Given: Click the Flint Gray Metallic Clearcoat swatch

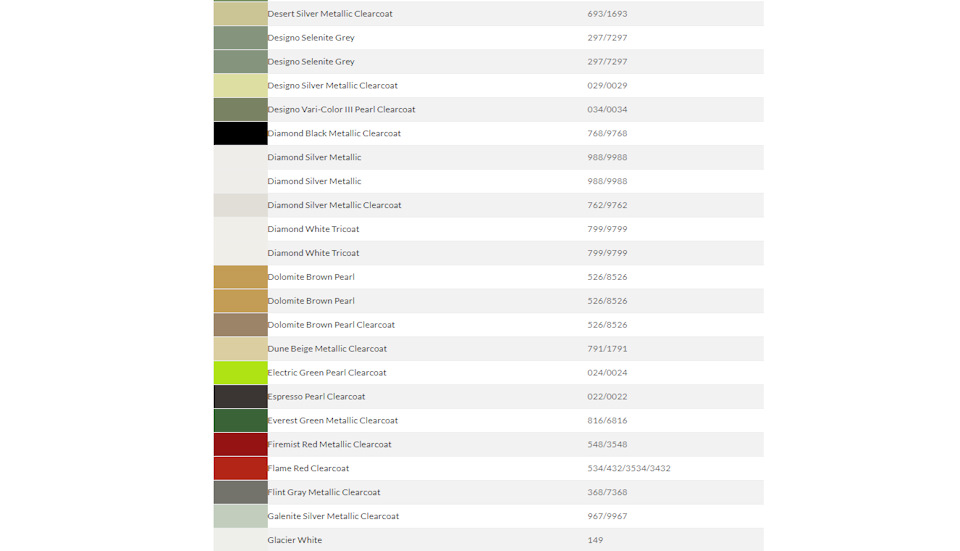Looking at the screenshot, I should click(x=240, y=492).
